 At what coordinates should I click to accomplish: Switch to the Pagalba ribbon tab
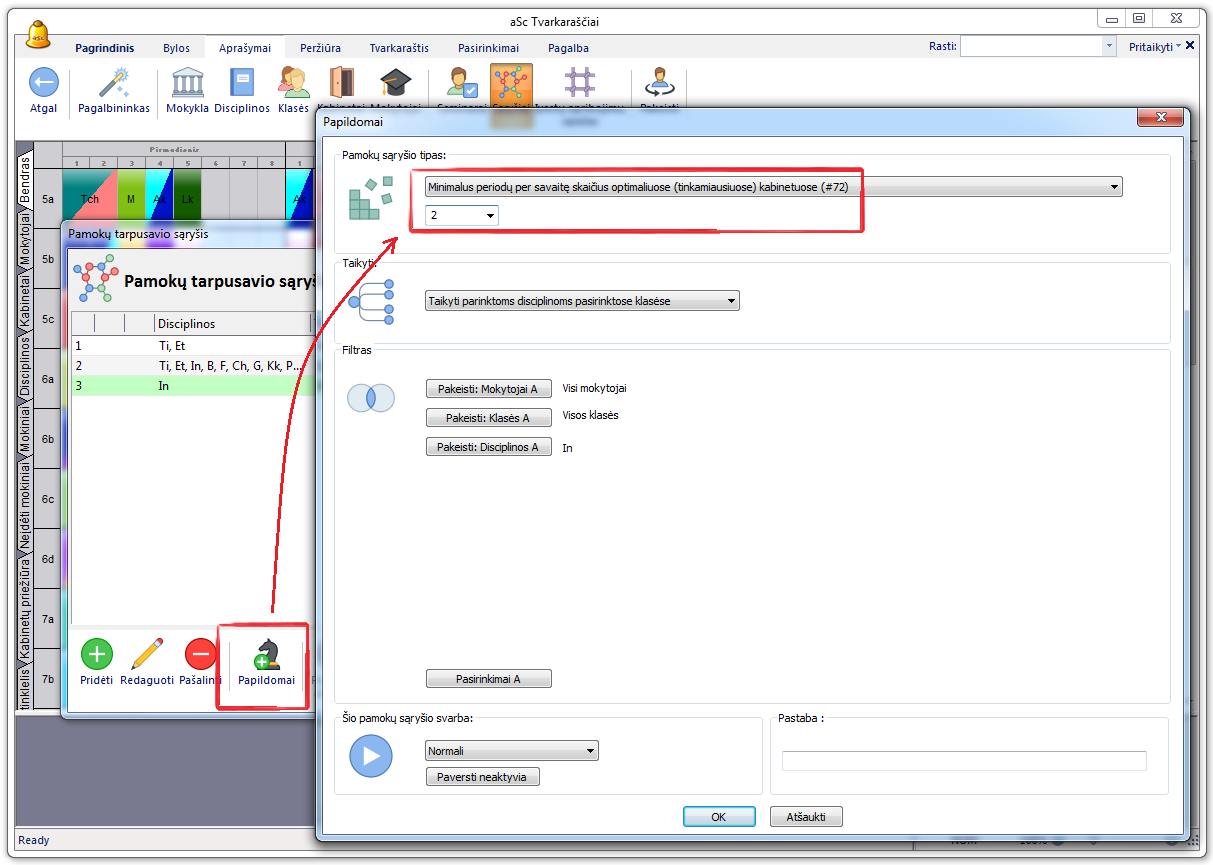point(568,48)
